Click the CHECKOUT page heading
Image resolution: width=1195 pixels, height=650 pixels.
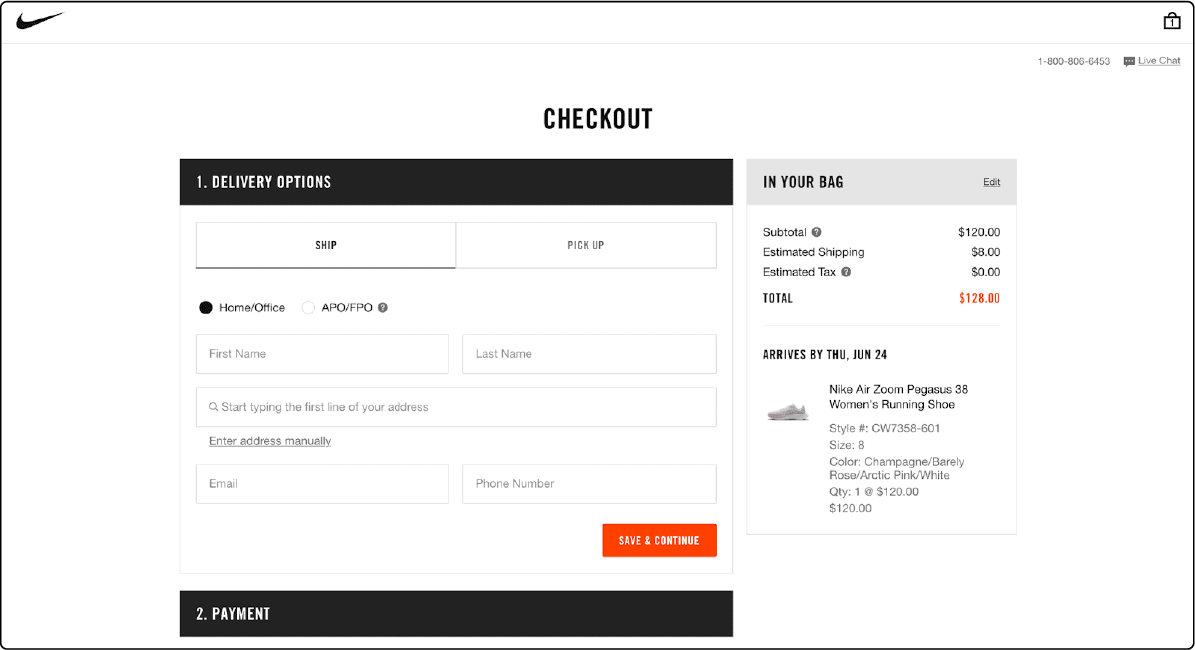coord(598,119)
